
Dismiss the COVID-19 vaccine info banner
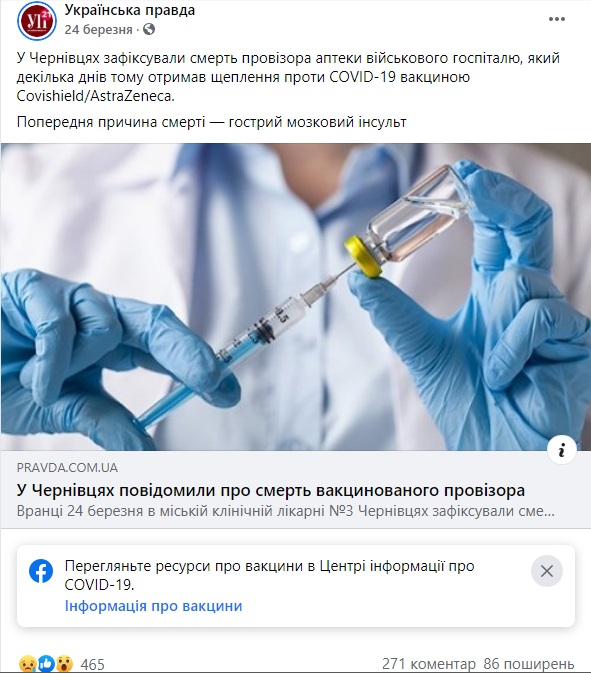546,571
